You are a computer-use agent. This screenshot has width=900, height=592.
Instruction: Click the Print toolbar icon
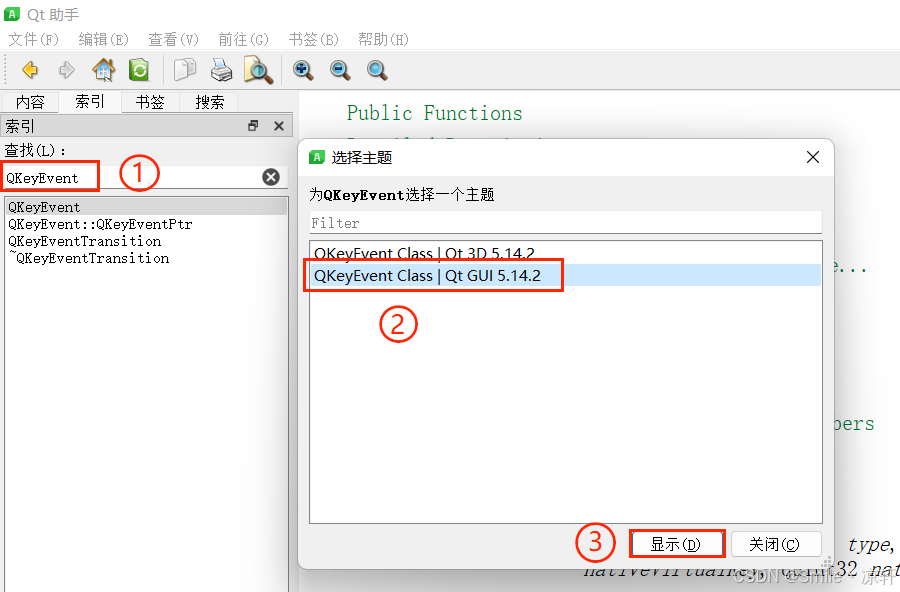(x=222, y=70)
